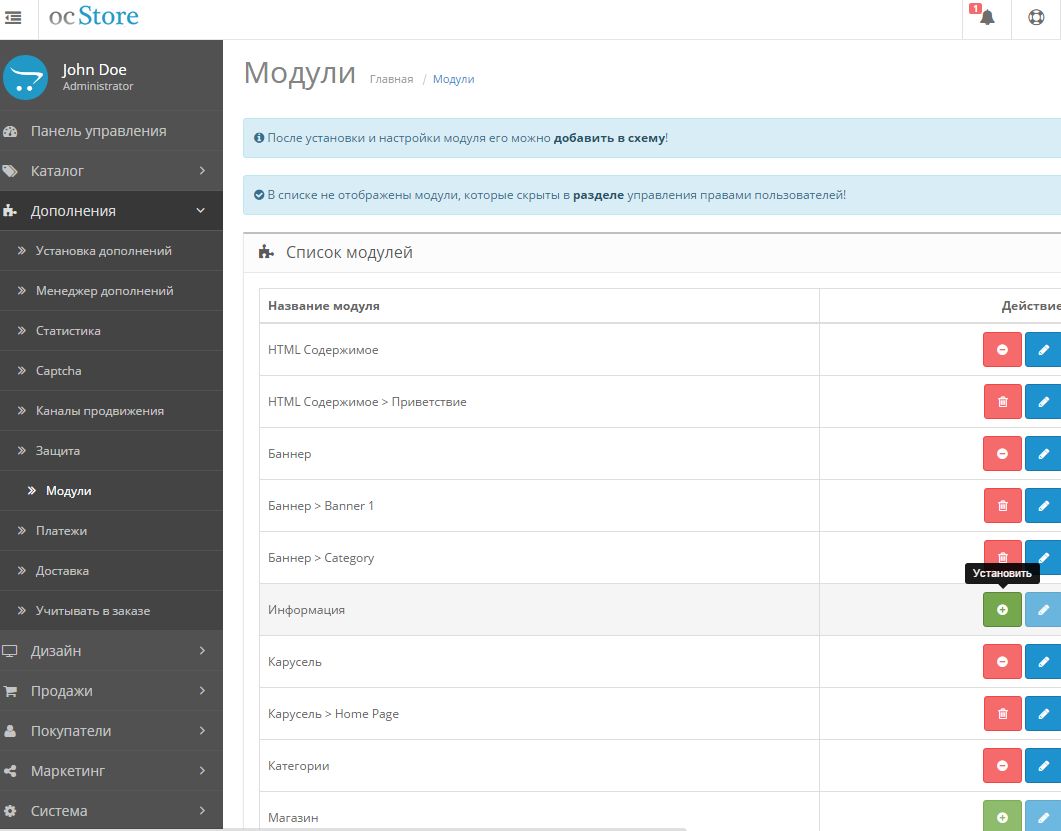Open Платежи in the sidebar
1061x831 pixels.
point(61,531)
